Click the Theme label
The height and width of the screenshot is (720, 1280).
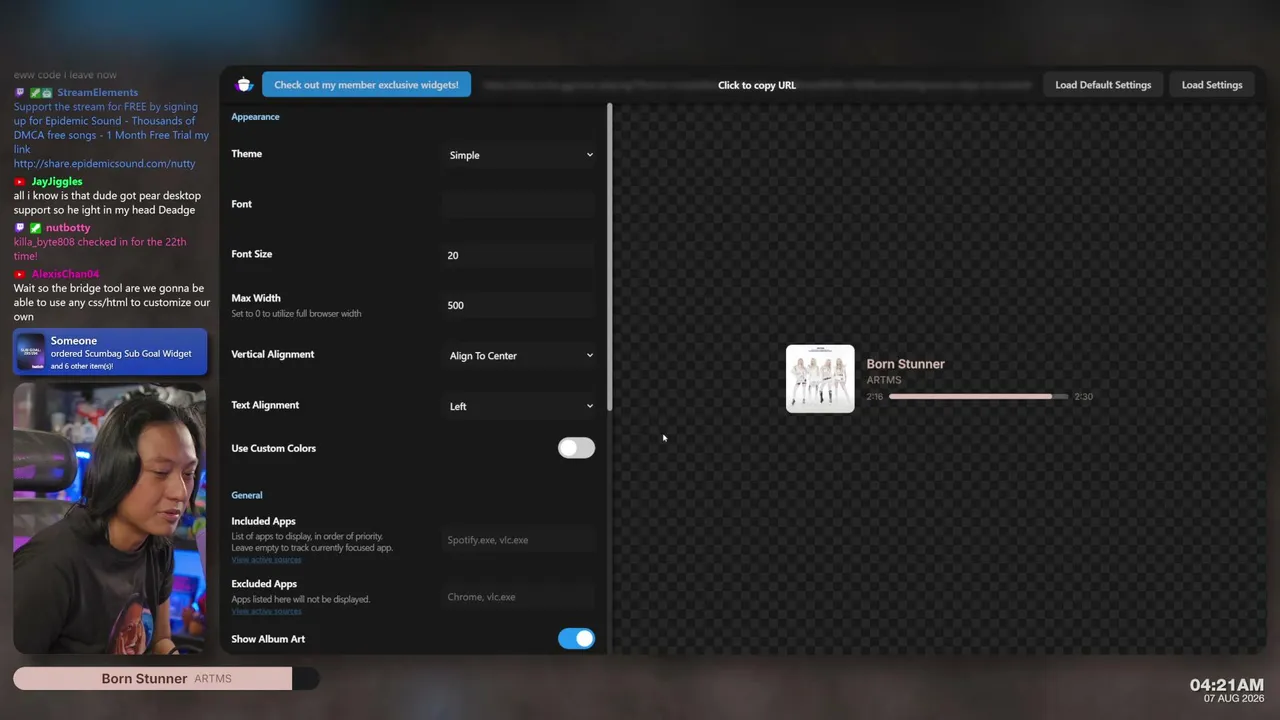pos(246,154)
